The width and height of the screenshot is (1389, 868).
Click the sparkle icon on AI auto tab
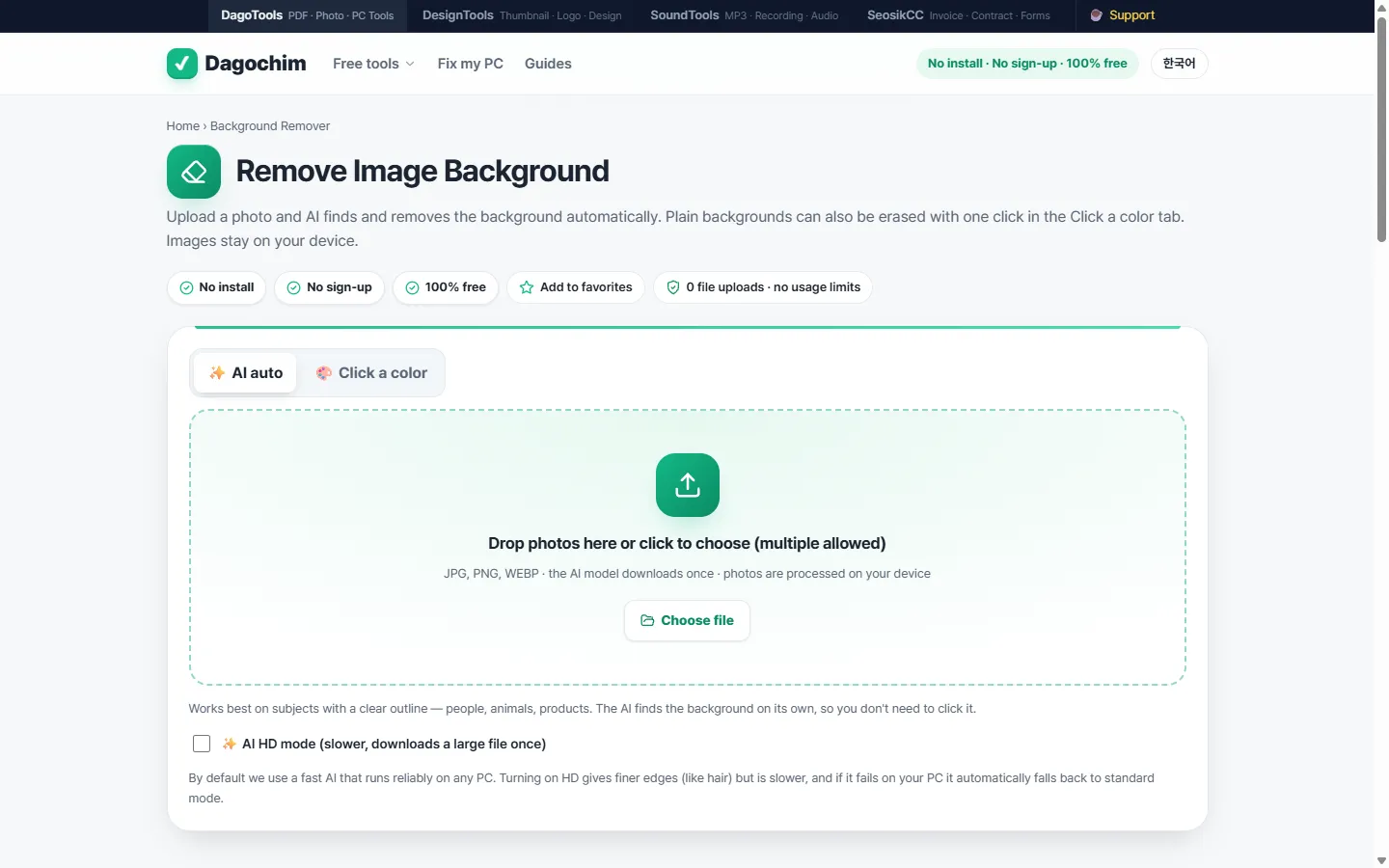click(x=217, y=373)
